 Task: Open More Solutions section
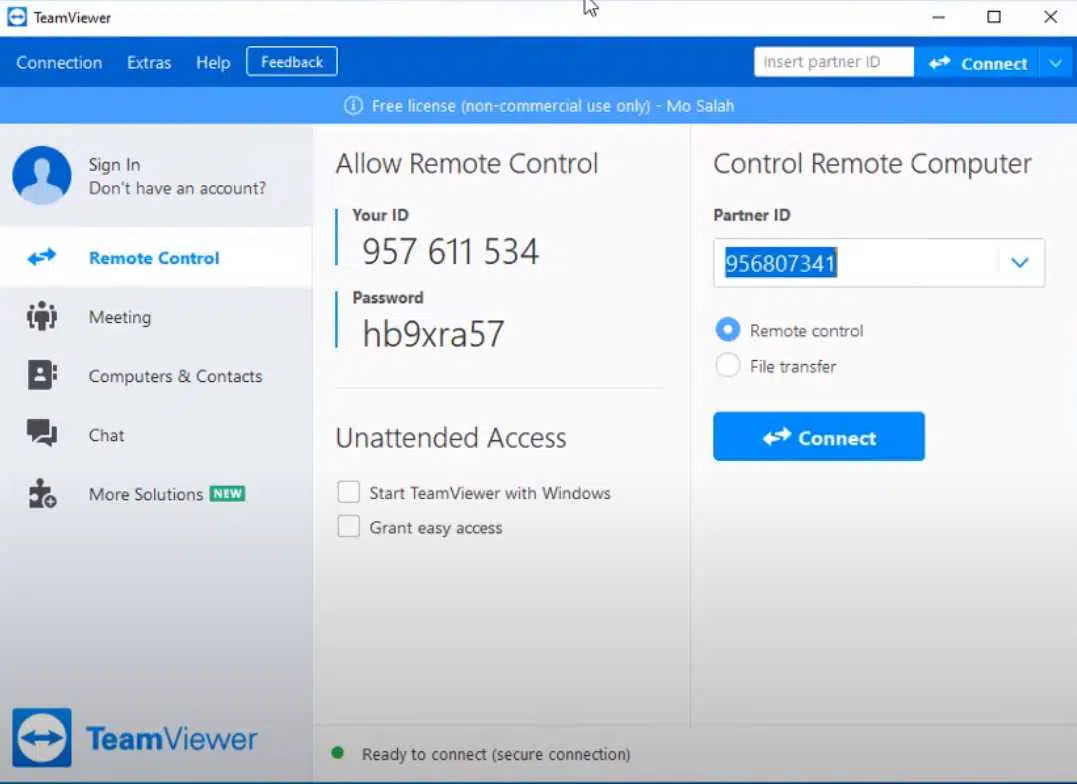(x=156, y=494)
